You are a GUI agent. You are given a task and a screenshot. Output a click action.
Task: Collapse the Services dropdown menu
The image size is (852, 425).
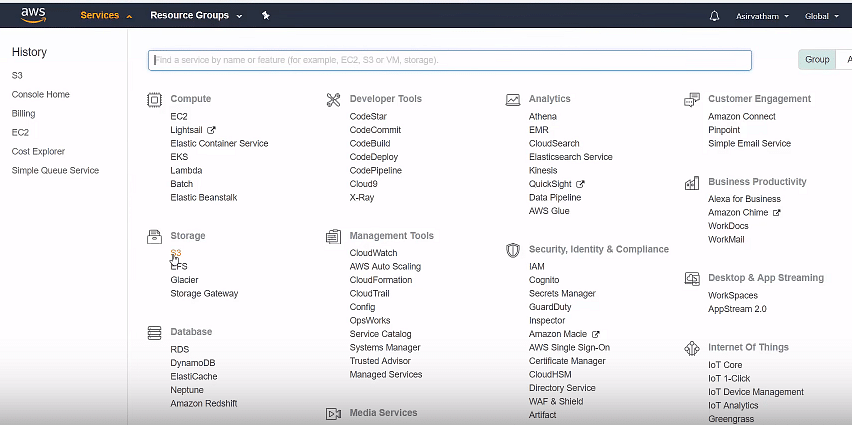click(106, 15)
